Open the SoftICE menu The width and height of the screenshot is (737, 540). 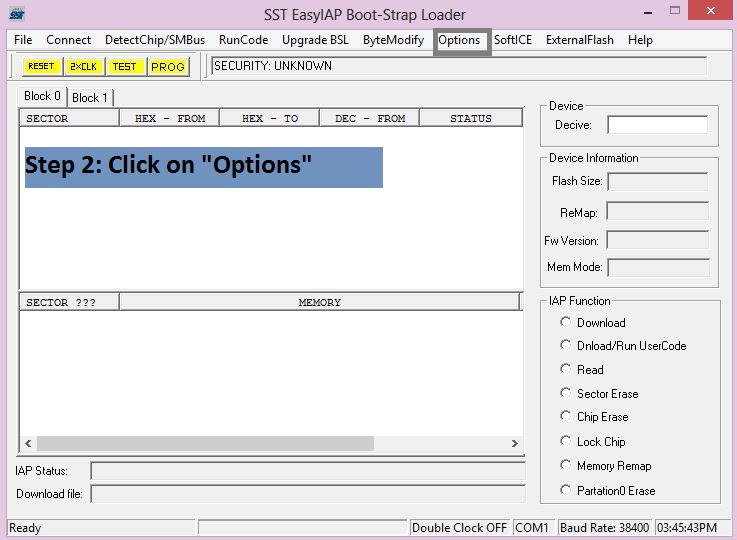[513, 40]
